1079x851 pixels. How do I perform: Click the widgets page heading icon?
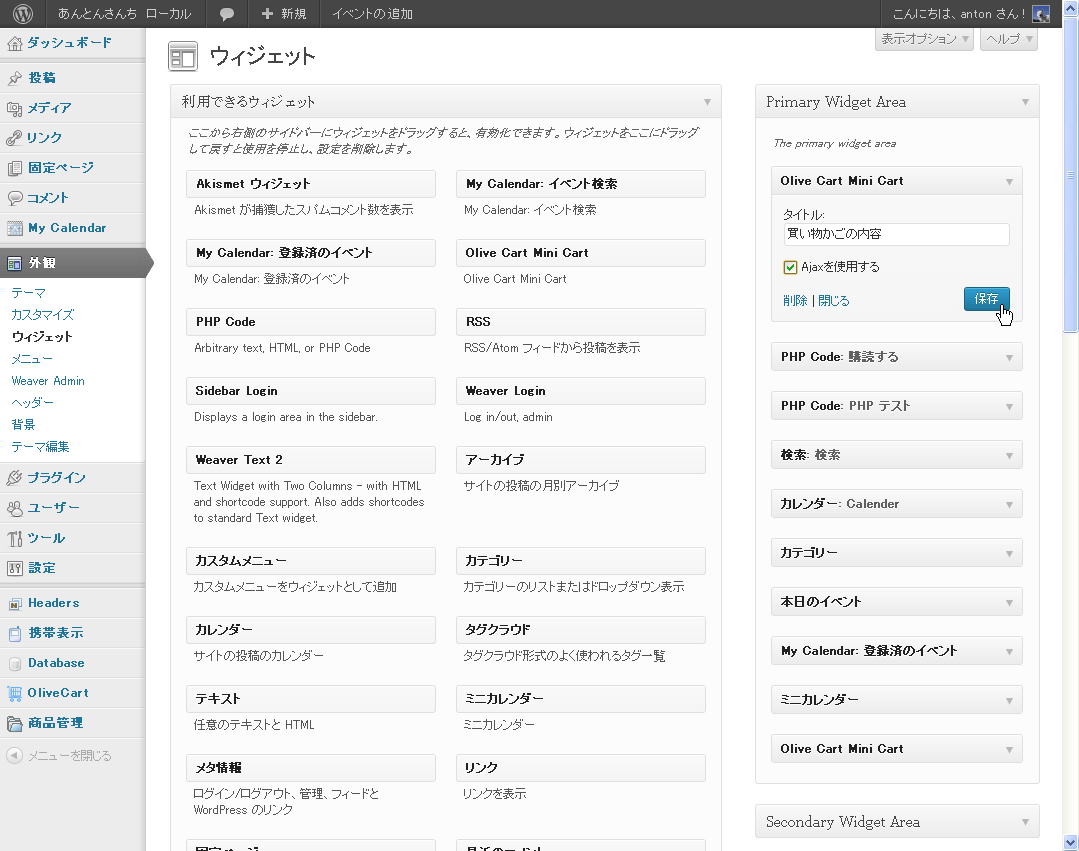[183, 56]
